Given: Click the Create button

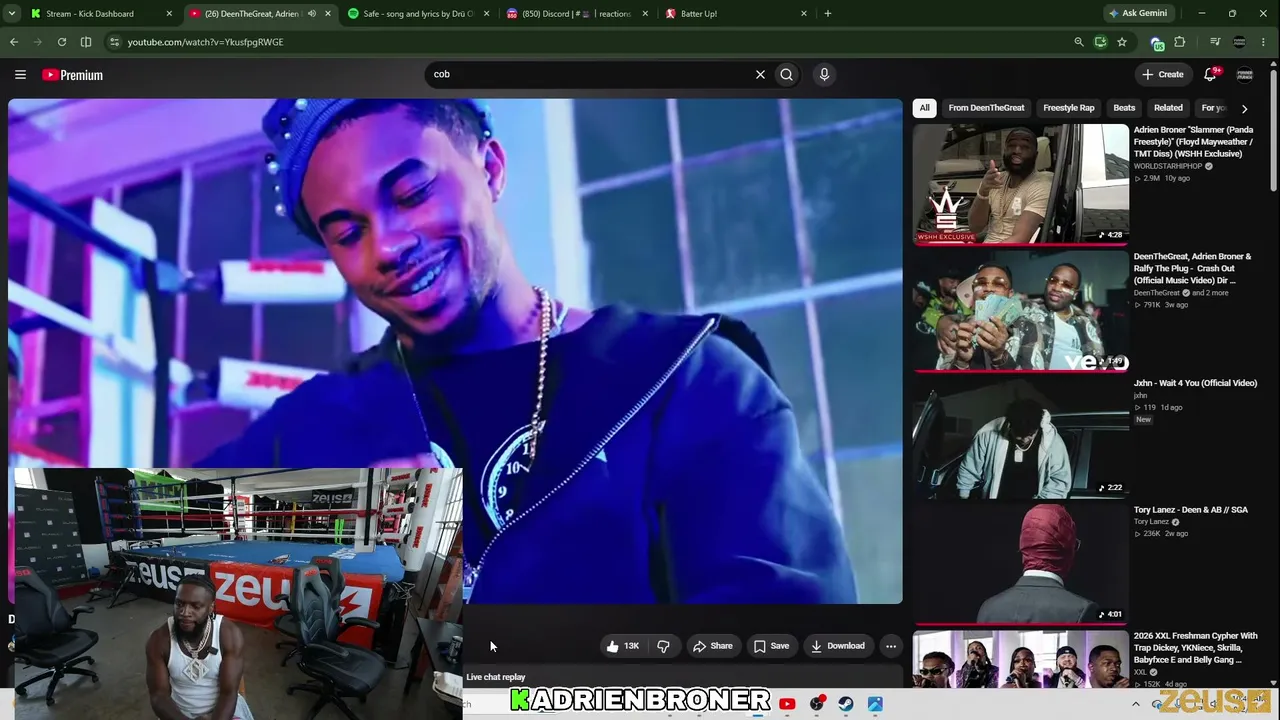Looking at the screenshot, I should [1163, 74].
